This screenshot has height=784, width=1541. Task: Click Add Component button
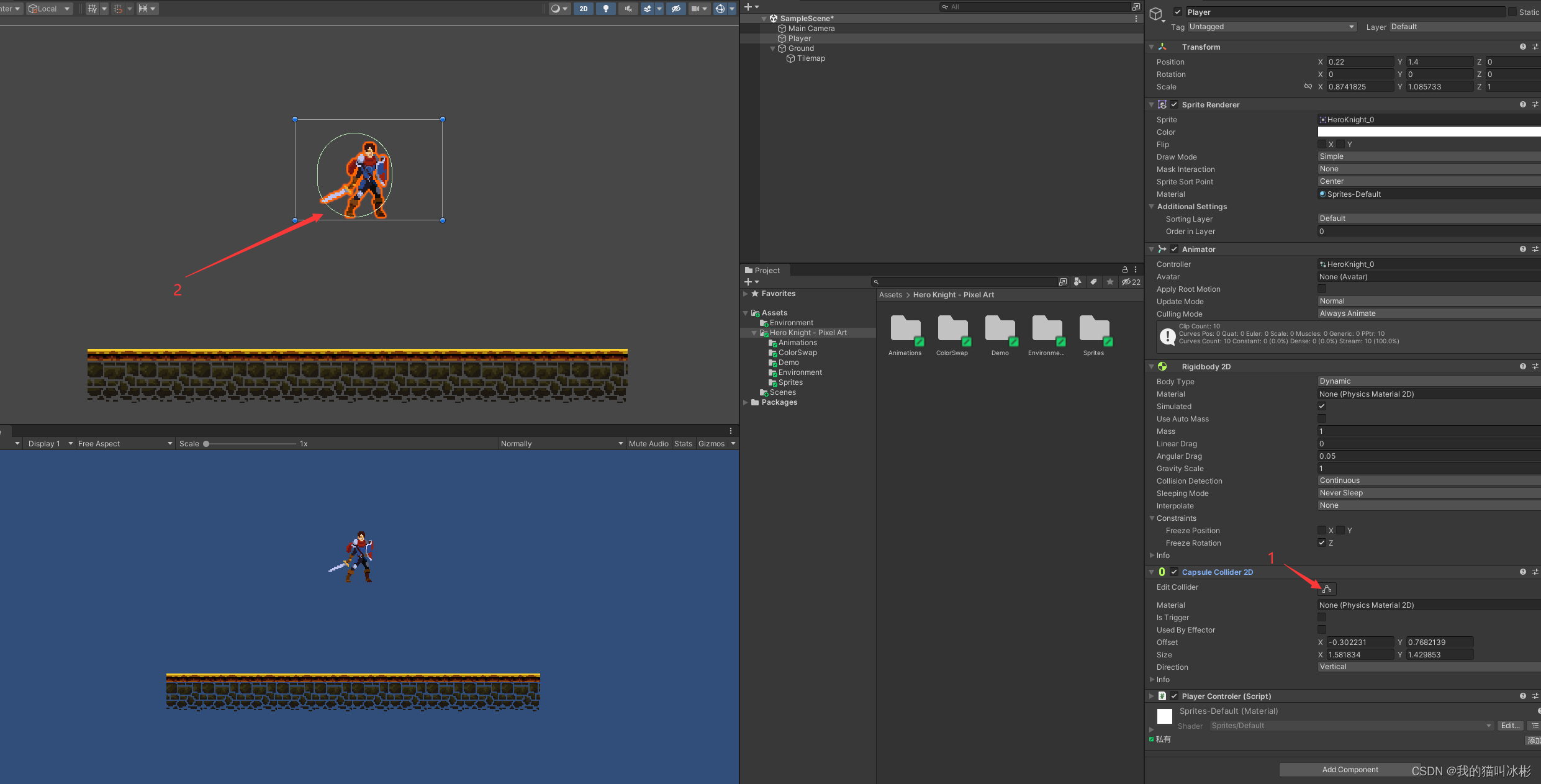click(x=1350, y=770)
